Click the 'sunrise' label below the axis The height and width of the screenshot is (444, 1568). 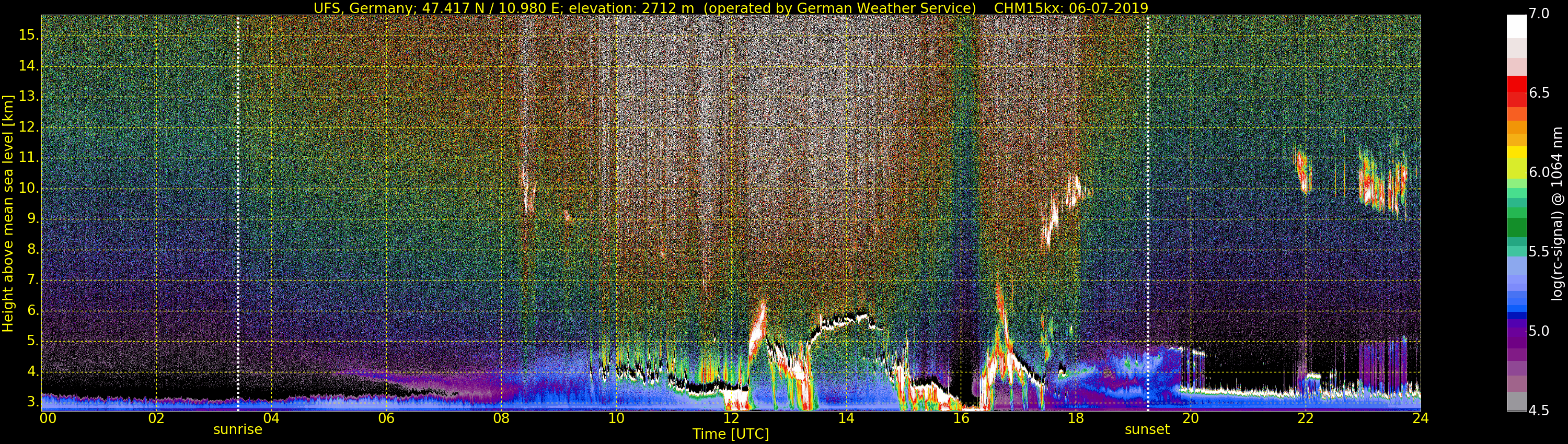(237, 429)
